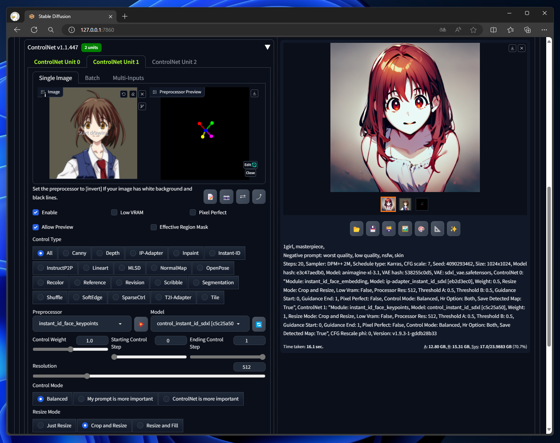
Task: Open the Model dropdown showing control_instant_id_sdxl
Action: tap(200, 324)
